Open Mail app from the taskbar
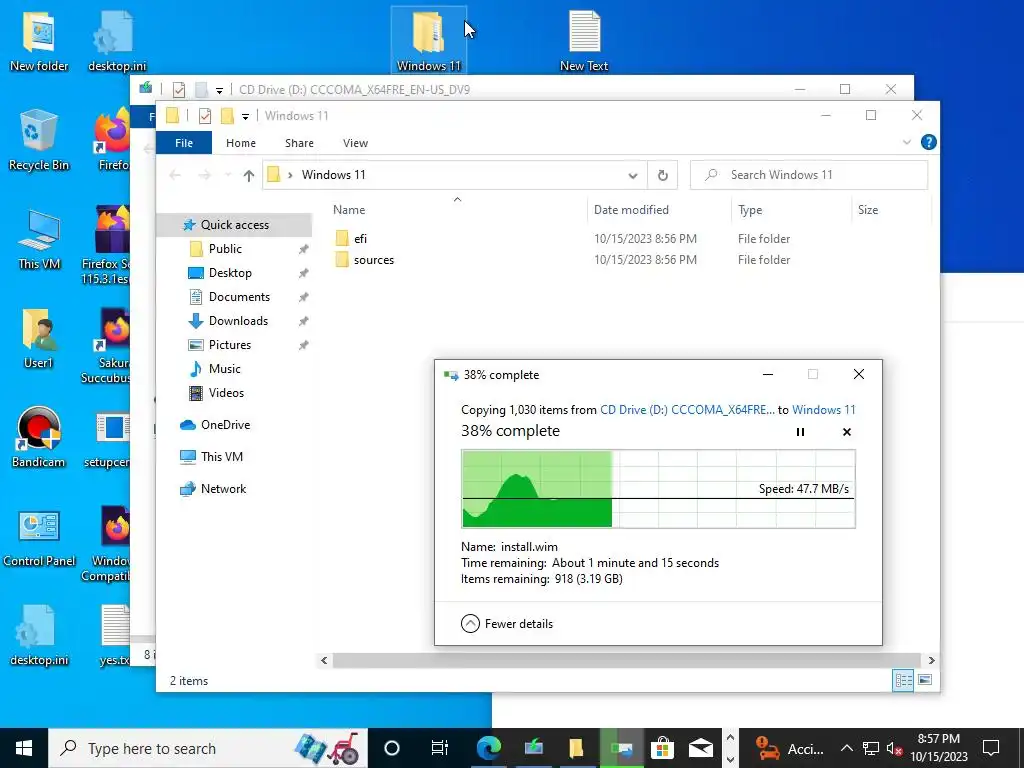Viewport: 1024px width, 768px height. 700,748
